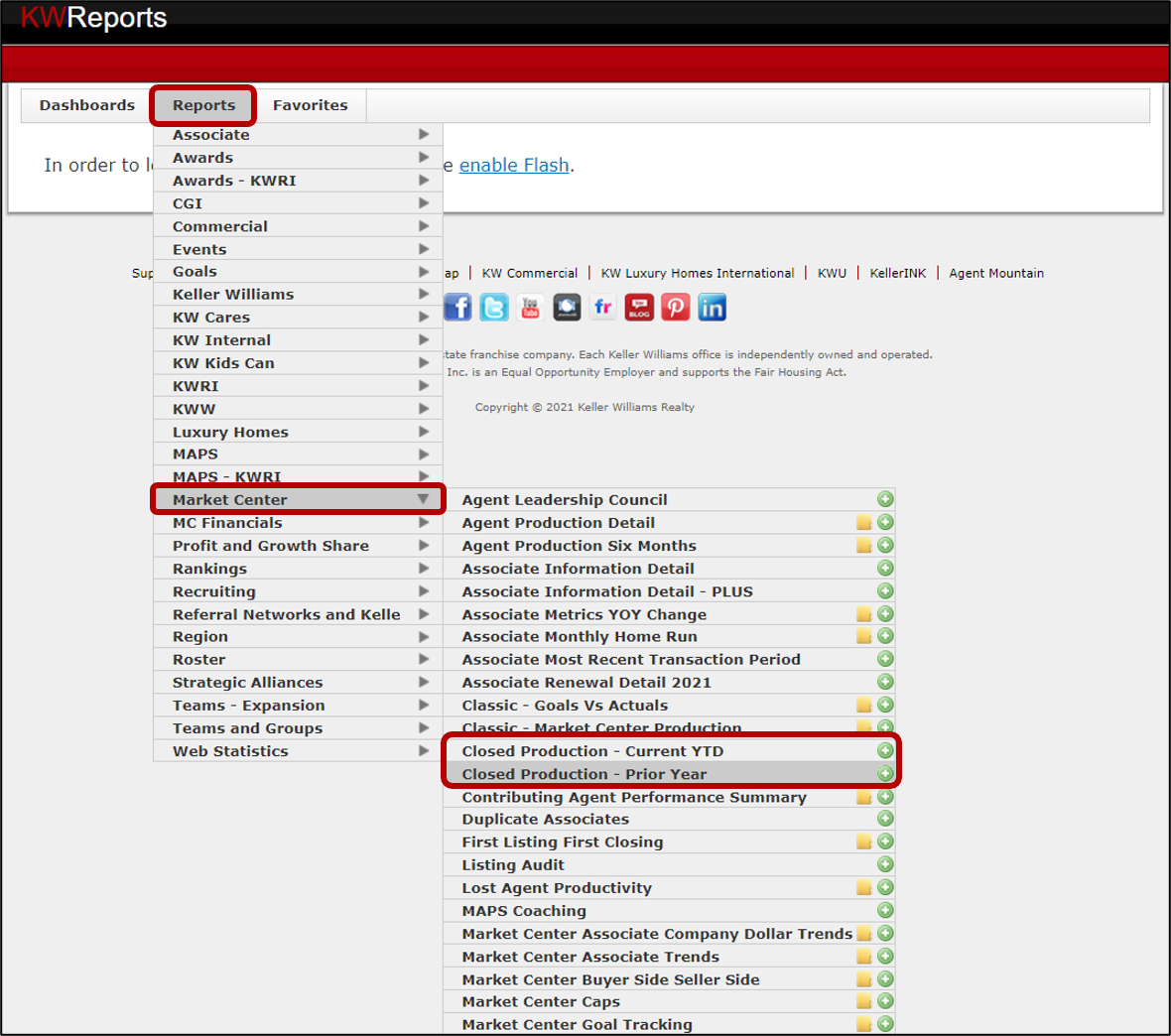Open the Pinterest social icon
The width and height of the screenshot is (1171, 1036).
(x=676, y=308)
